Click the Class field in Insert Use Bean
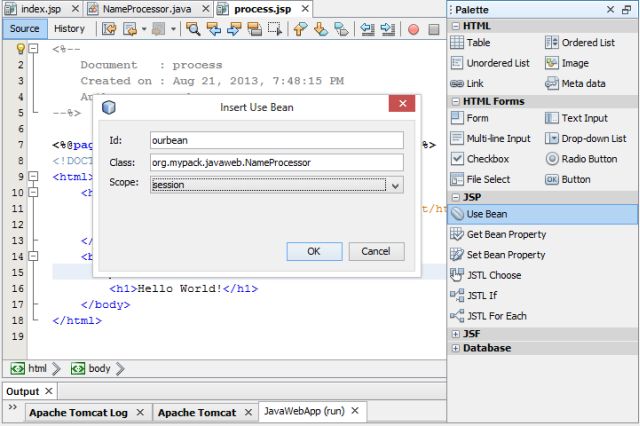Image resolution: width=640 pixels, height=426 pixels. click(x=277, y=162)
